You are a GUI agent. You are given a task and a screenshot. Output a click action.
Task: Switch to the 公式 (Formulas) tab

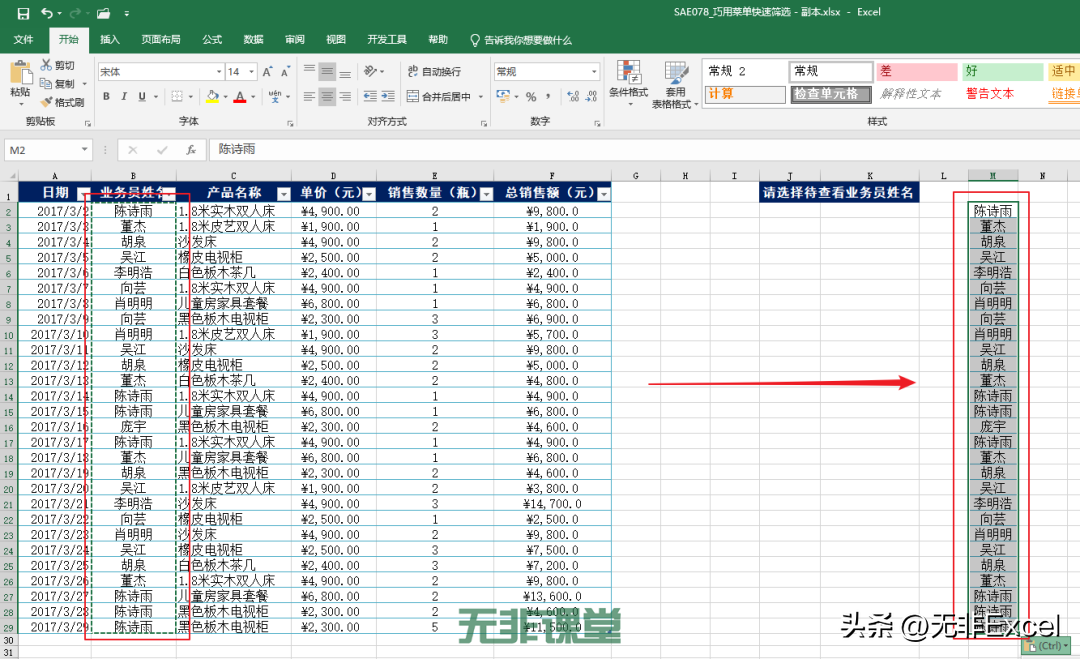coord(212,40)
